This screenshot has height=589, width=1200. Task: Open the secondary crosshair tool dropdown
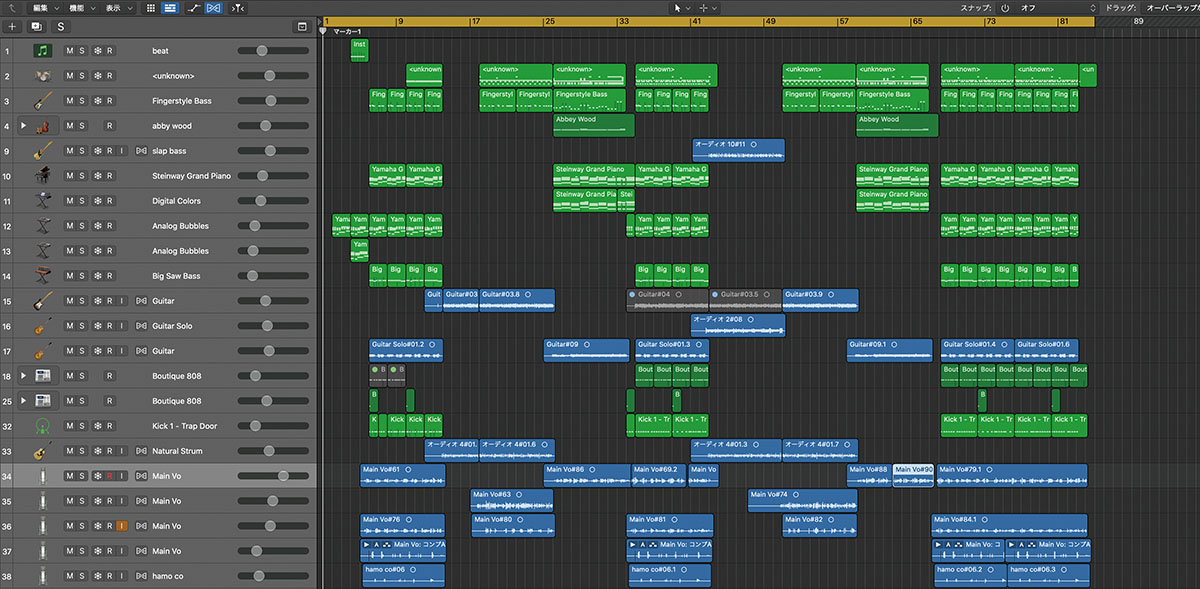click(708, 7)
